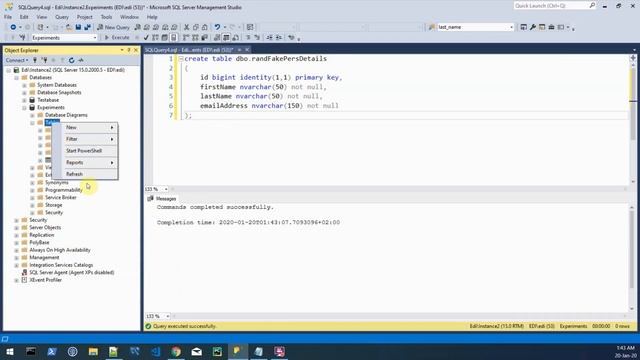Collapse the Experiments database node

pyautogui.click(x=24, y=108)
